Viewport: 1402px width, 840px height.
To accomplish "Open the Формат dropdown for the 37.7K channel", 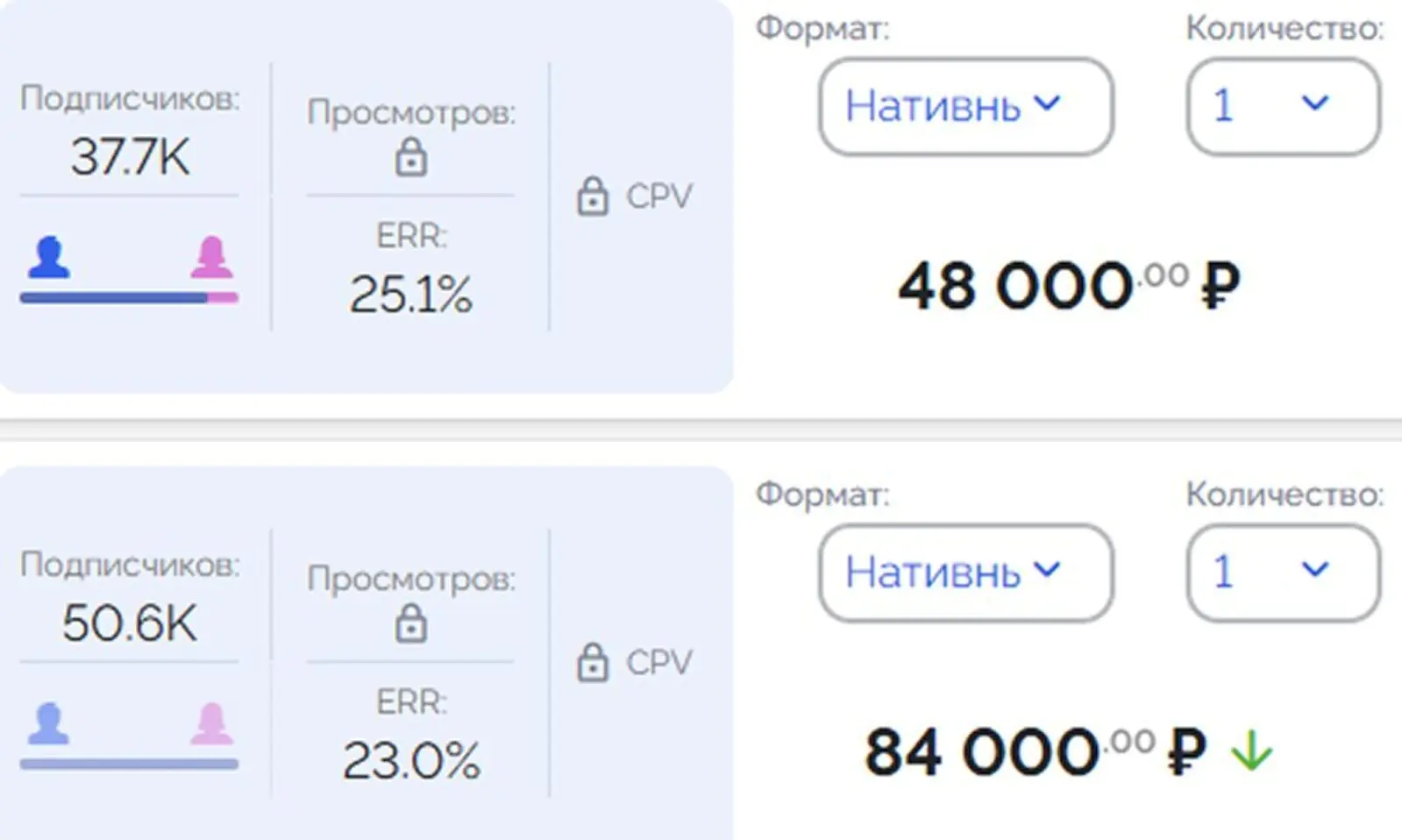I will [964, 105].
